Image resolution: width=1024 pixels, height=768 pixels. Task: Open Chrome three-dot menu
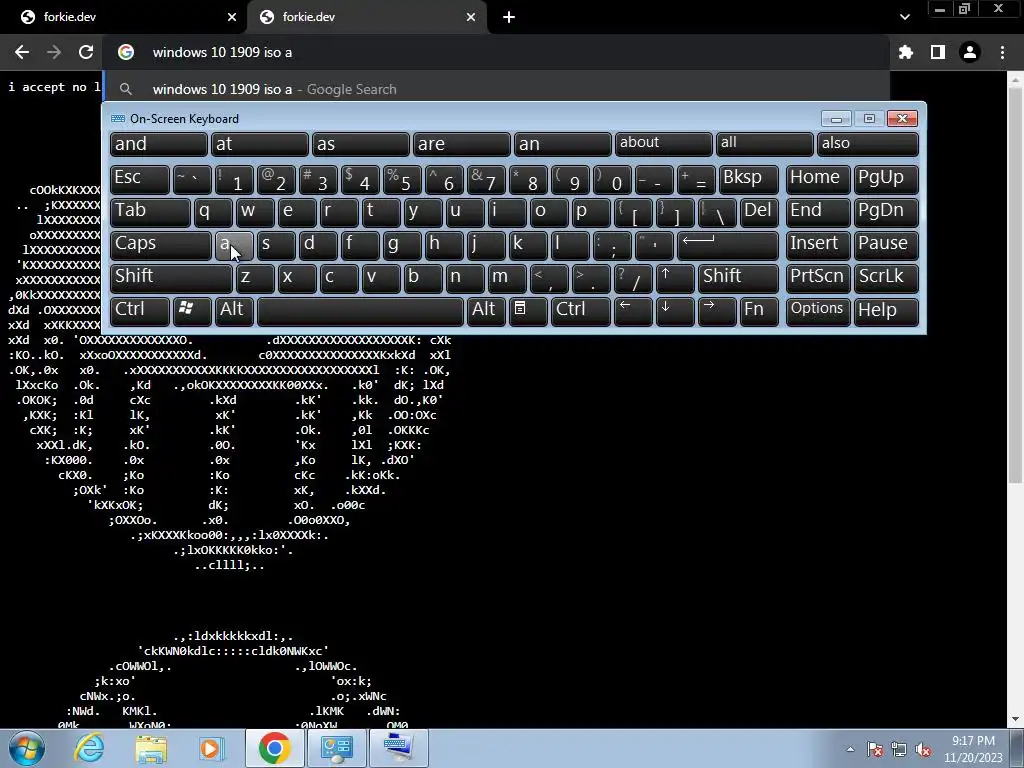(1002, 52)
